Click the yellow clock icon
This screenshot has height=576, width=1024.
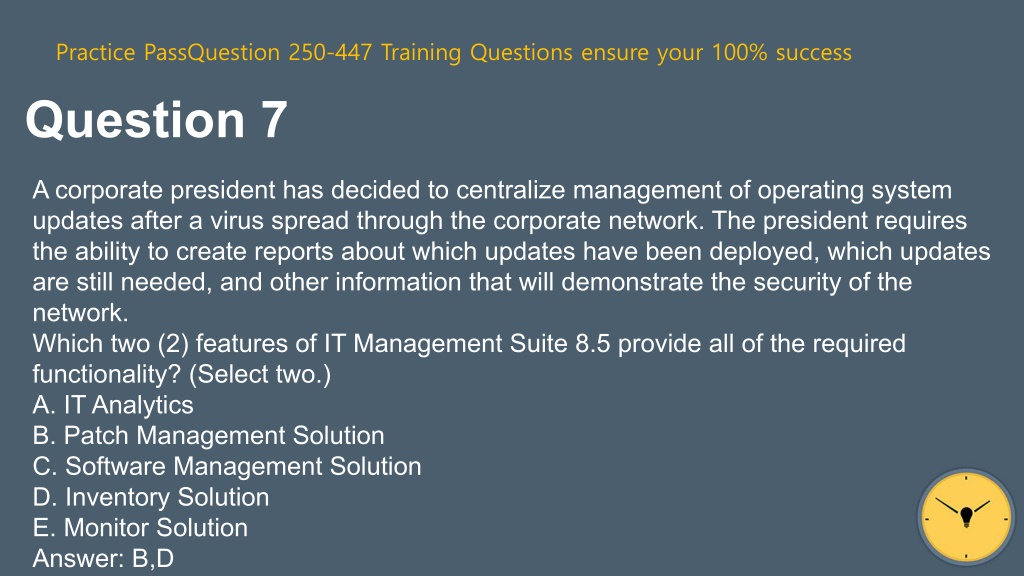[x=966, y=517]
